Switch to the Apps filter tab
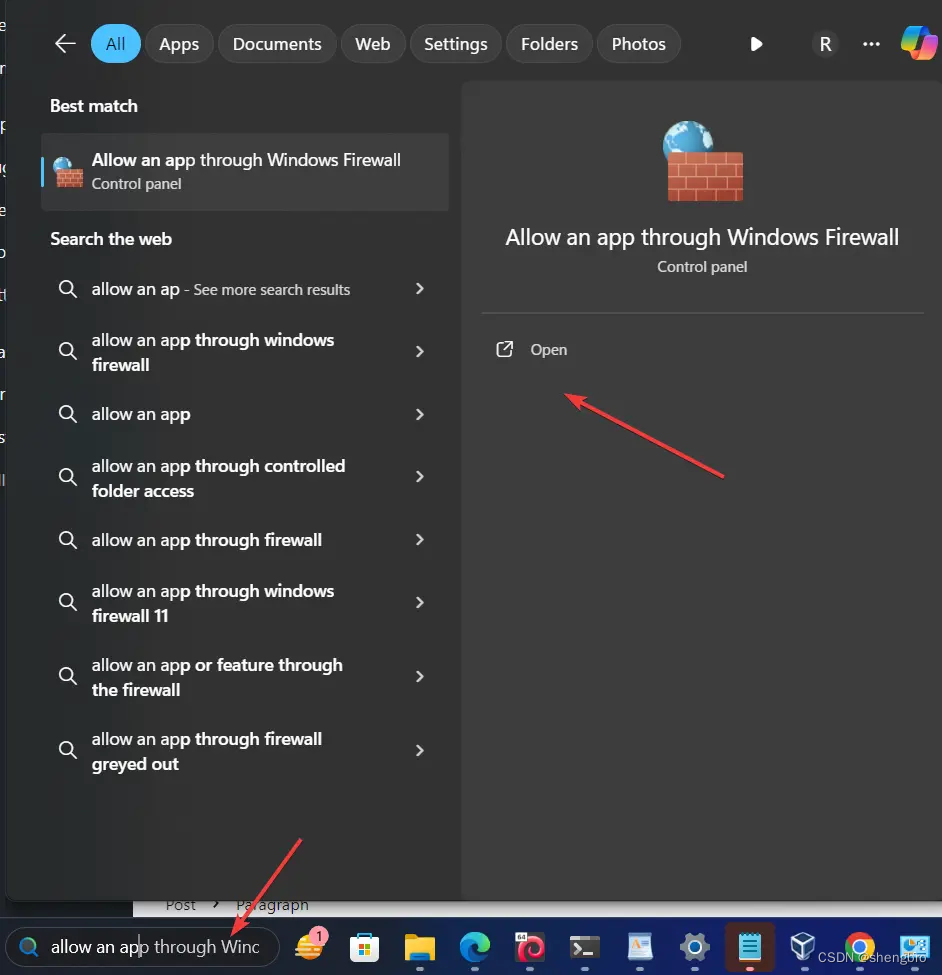This screenshot has width=942, height=975. pos(179,44)
